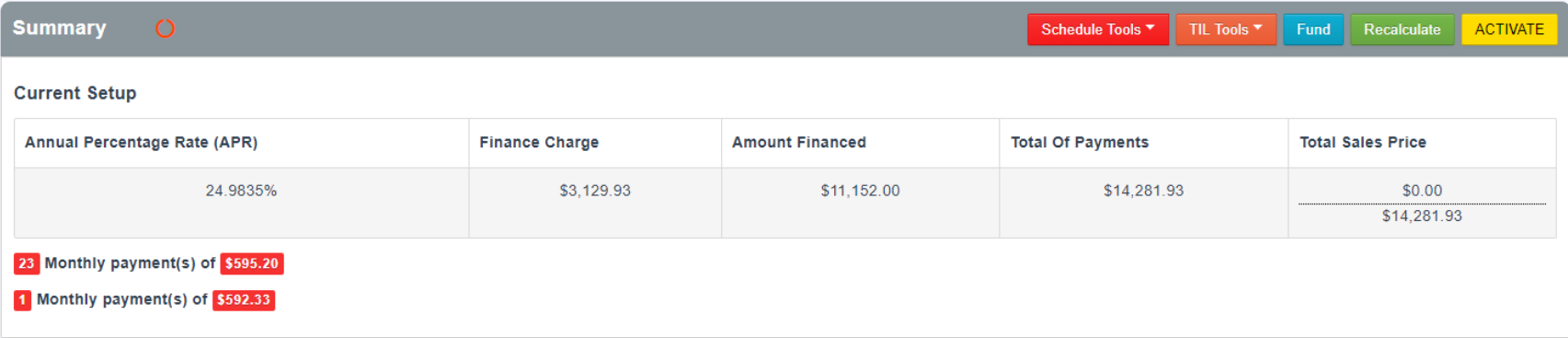The height and width of the screenshot is (338, 1568).
Task: Select the 1 payment count badge
Action: 23,300
